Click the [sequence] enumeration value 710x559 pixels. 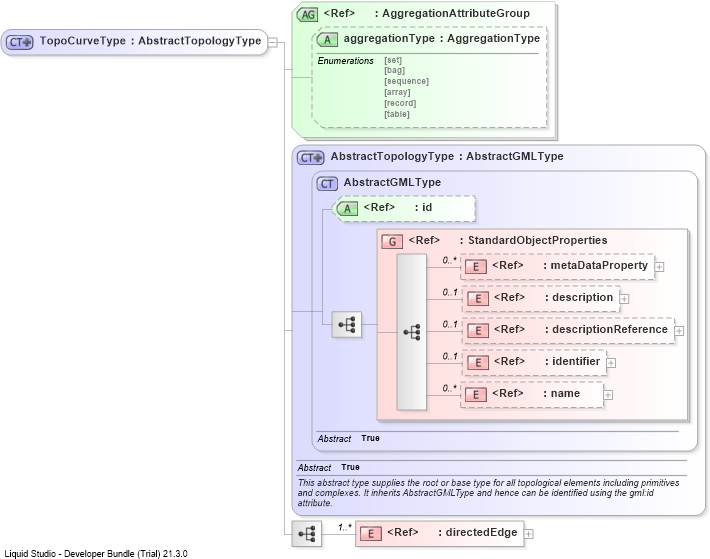click(x=406, y=81)
